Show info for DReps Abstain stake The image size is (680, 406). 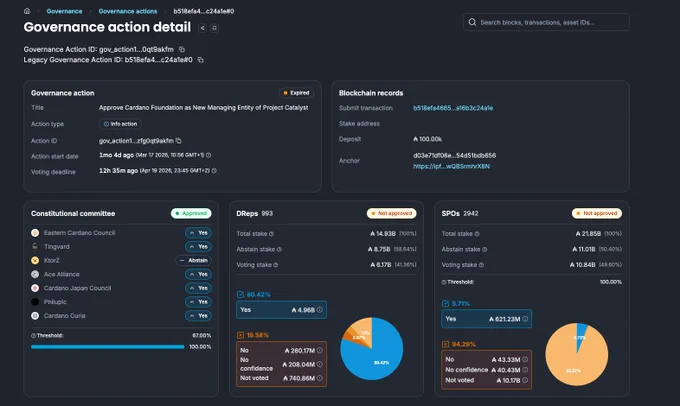point(279,249)
